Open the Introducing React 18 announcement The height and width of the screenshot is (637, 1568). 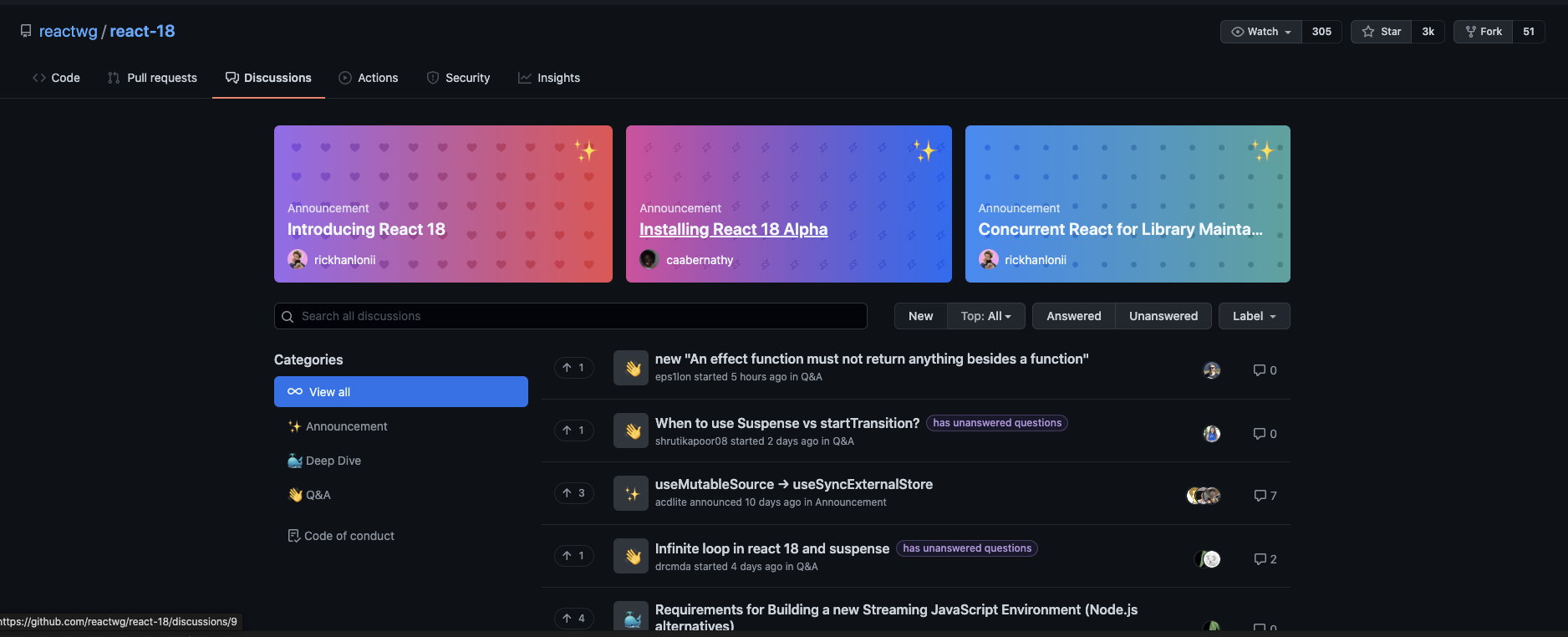tap(366, 229)
